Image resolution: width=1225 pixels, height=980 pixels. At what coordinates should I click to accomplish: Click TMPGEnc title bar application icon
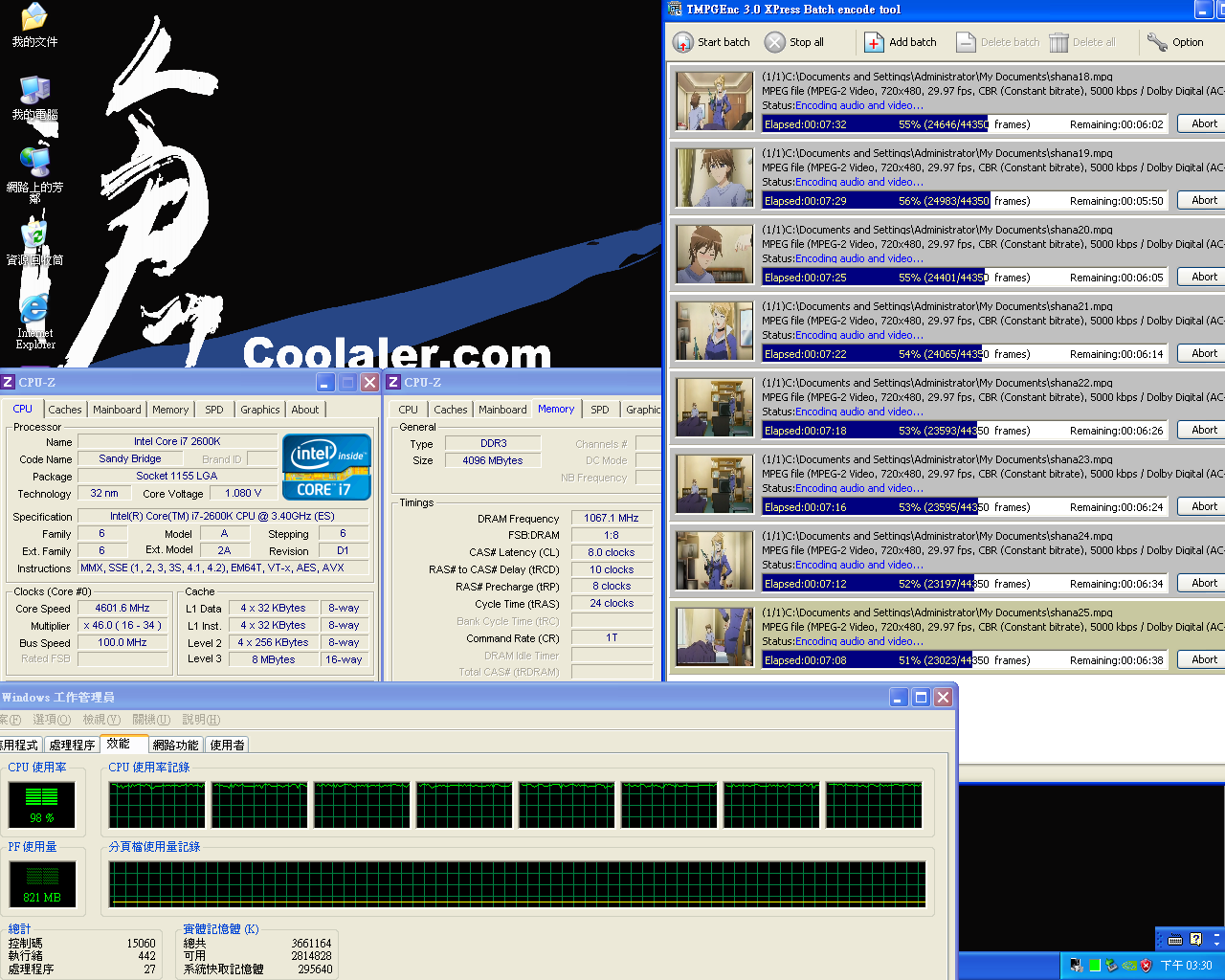pos(675,10)
